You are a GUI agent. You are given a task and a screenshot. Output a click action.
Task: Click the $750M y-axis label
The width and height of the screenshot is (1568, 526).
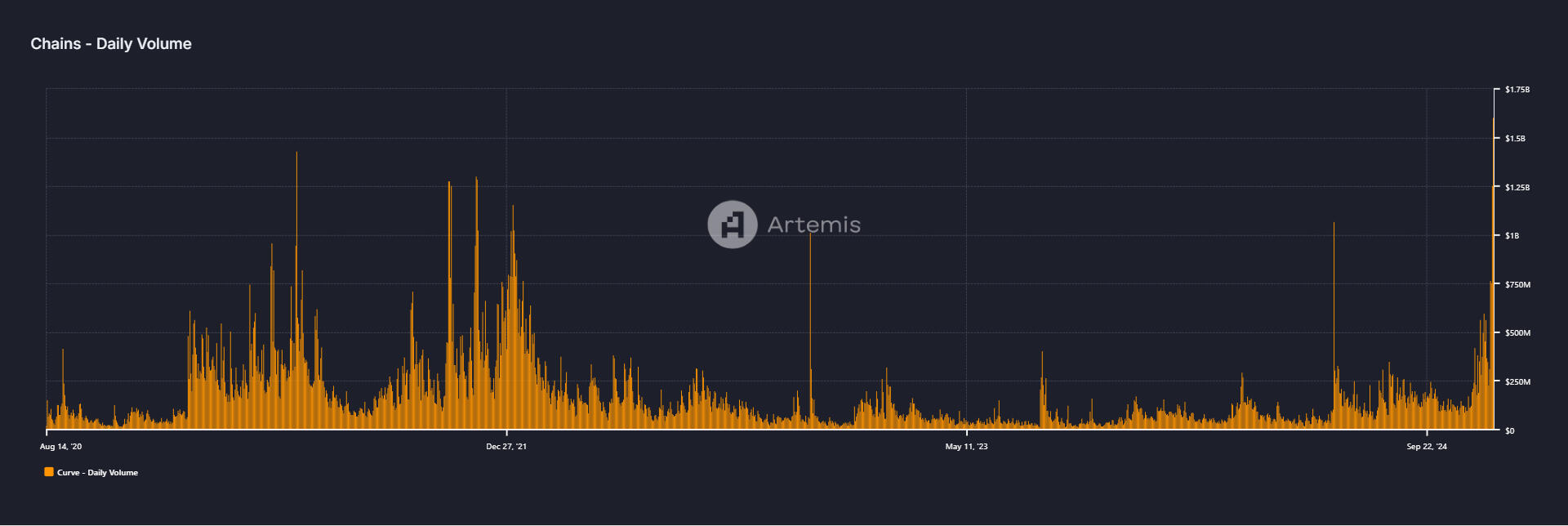pos(1517,285)
